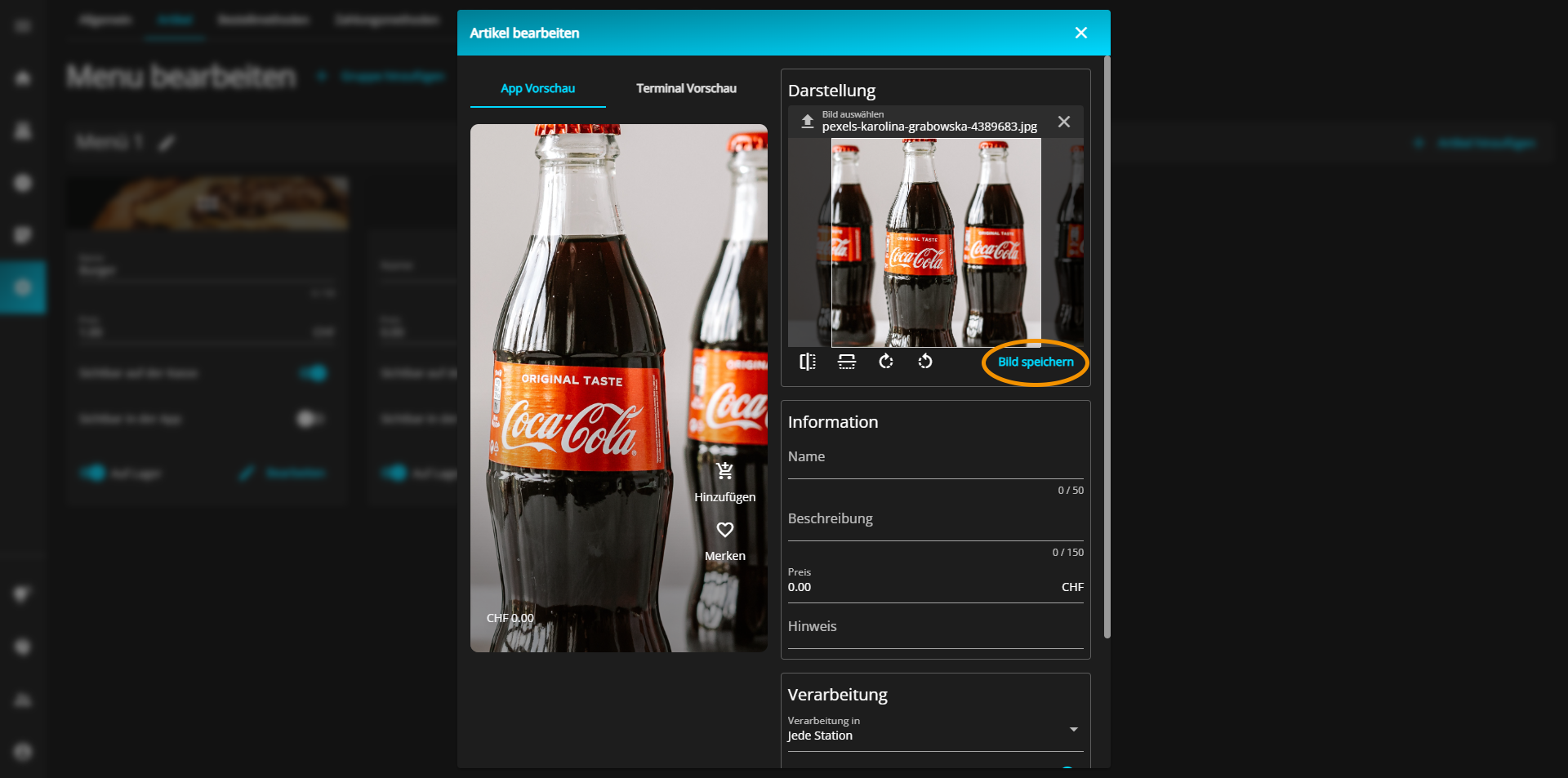The width and height of the screenshot is (1568, 778).
Task: Toggle the enabled visibility switch on first background card
Action: click(312, 373)
